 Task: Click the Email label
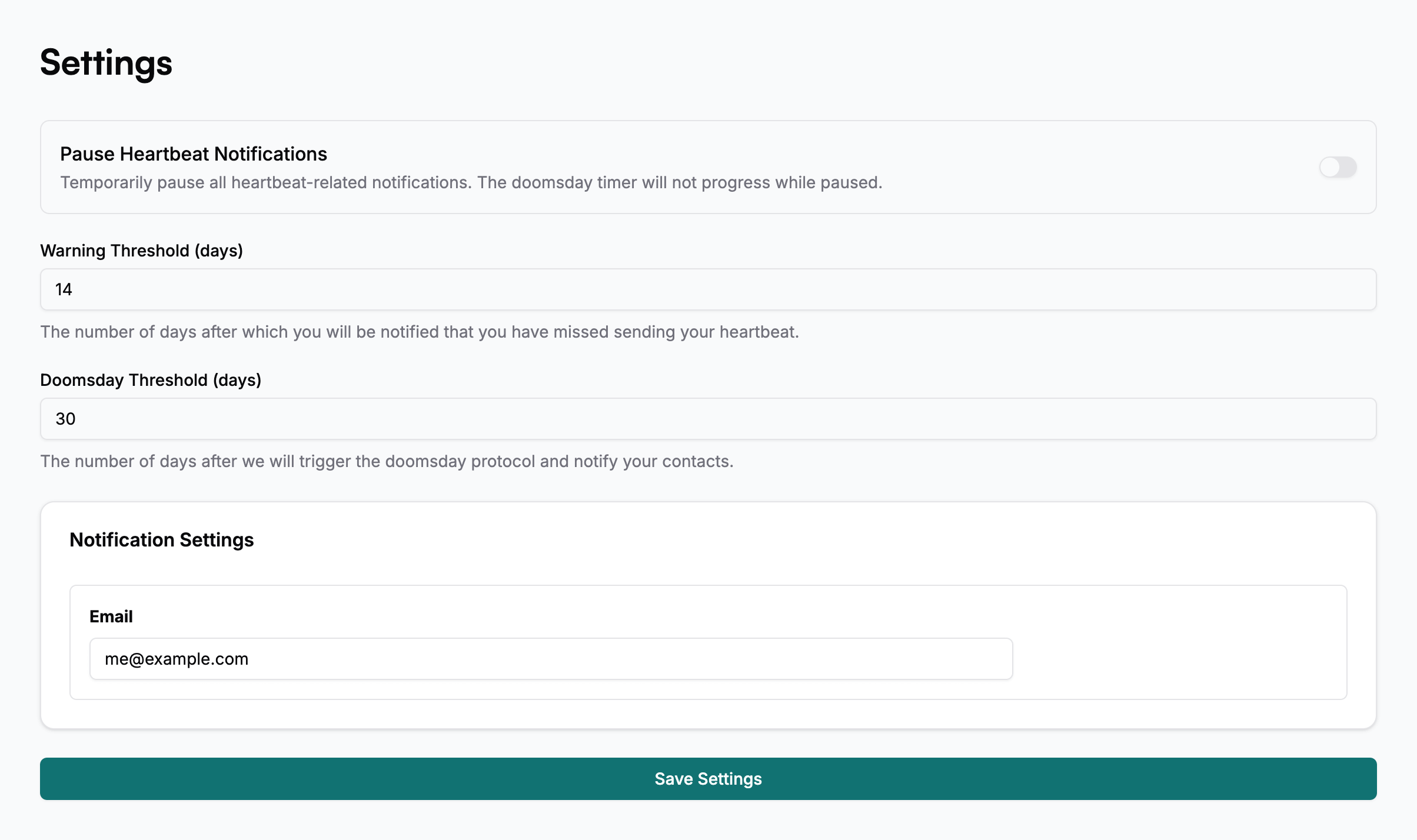111,616
